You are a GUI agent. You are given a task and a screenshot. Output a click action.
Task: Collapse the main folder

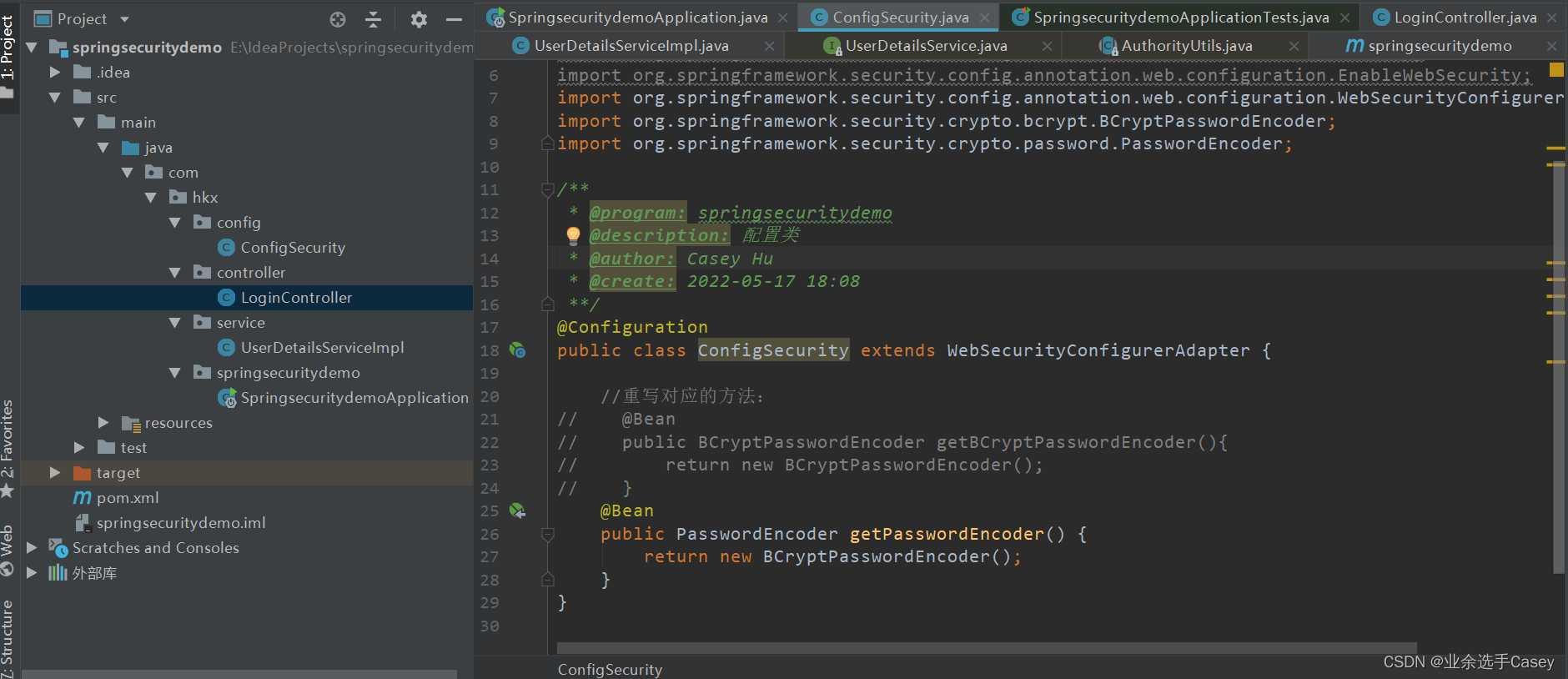pos(79,123)
